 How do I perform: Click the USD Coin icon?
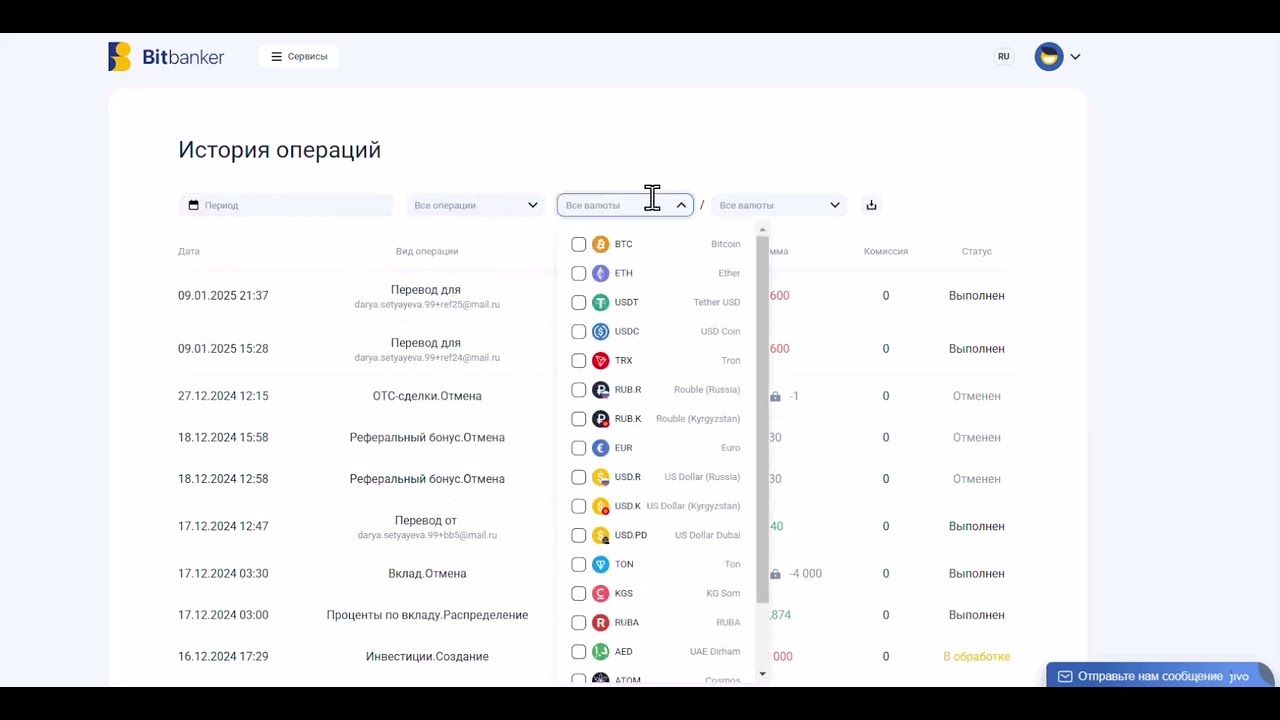click(600, 331)
